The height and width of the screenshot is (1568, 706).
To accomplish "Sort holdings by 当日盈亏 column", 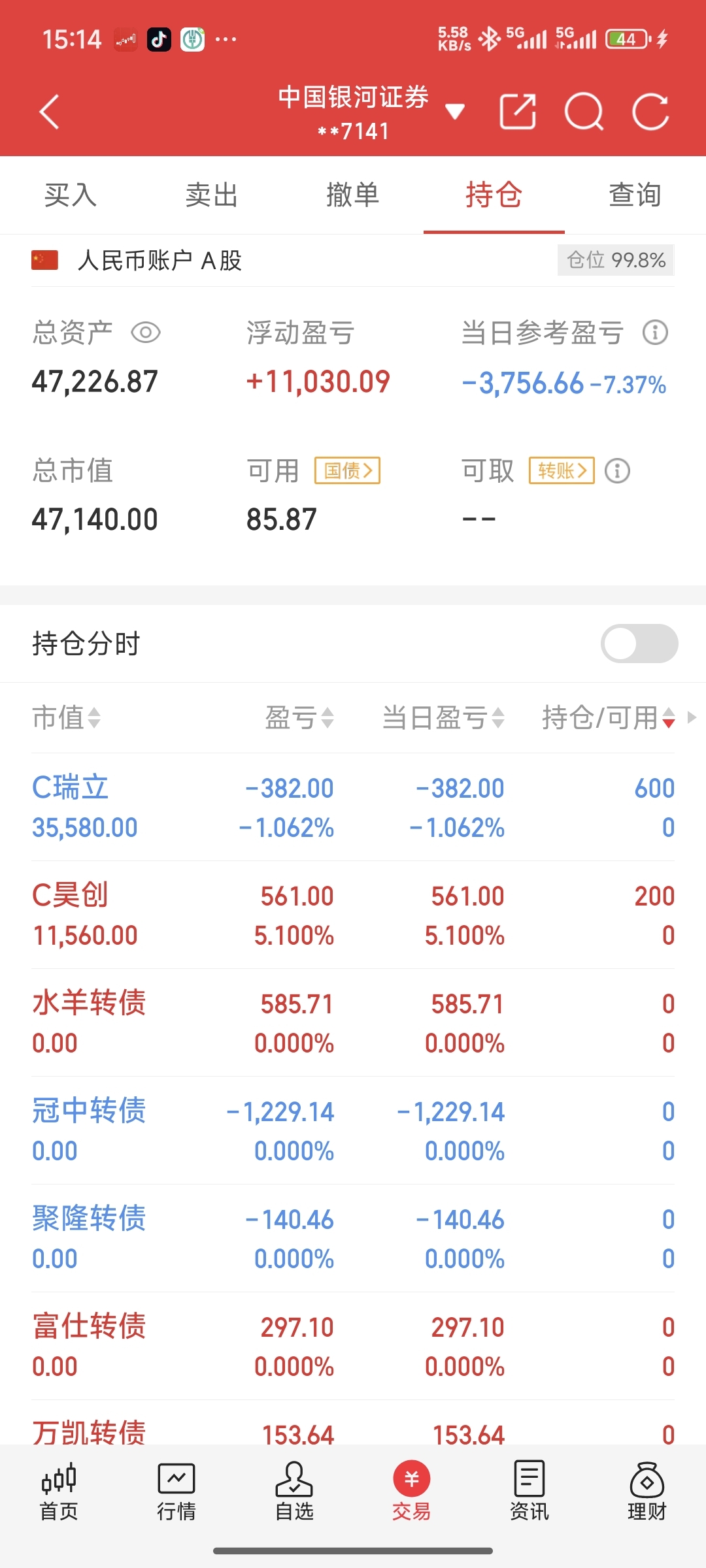I will [x=443, y=717].
